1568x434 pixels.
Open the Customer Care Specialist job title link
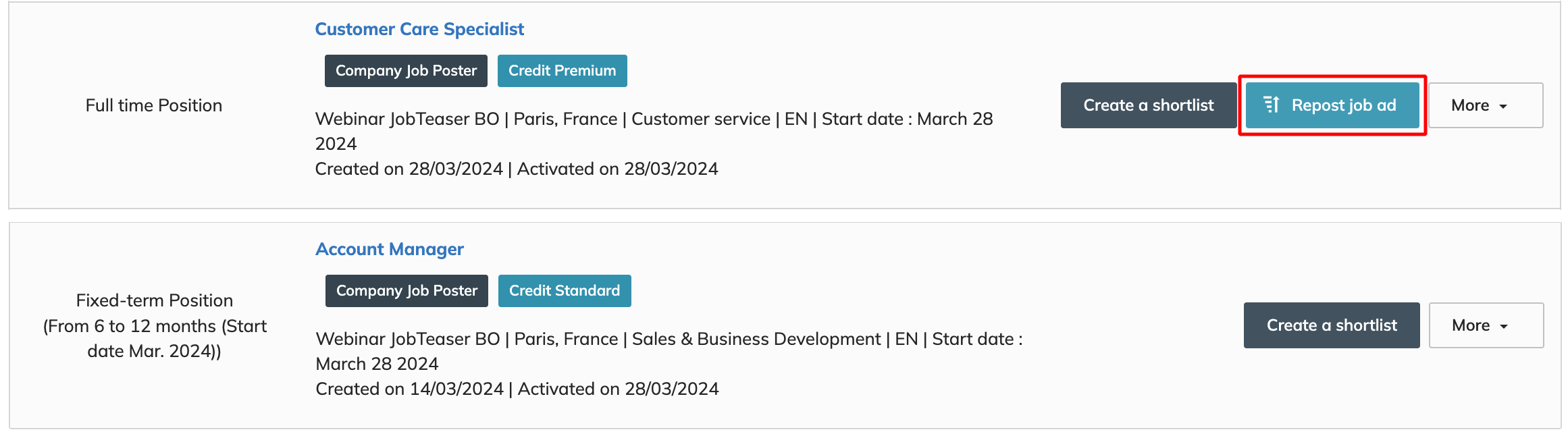pos(419,29)
